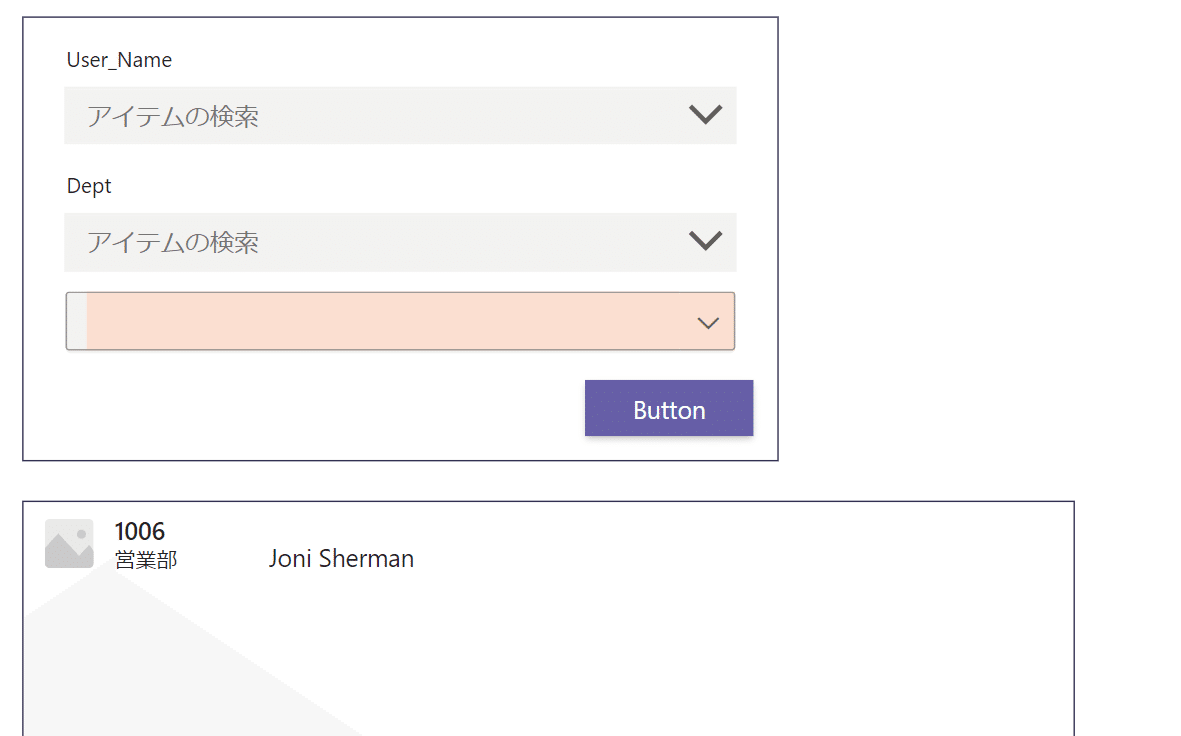The image size is (1181, 736).
Task: Click the image placeholder icon beside 1006
Action: coord(69,543)
